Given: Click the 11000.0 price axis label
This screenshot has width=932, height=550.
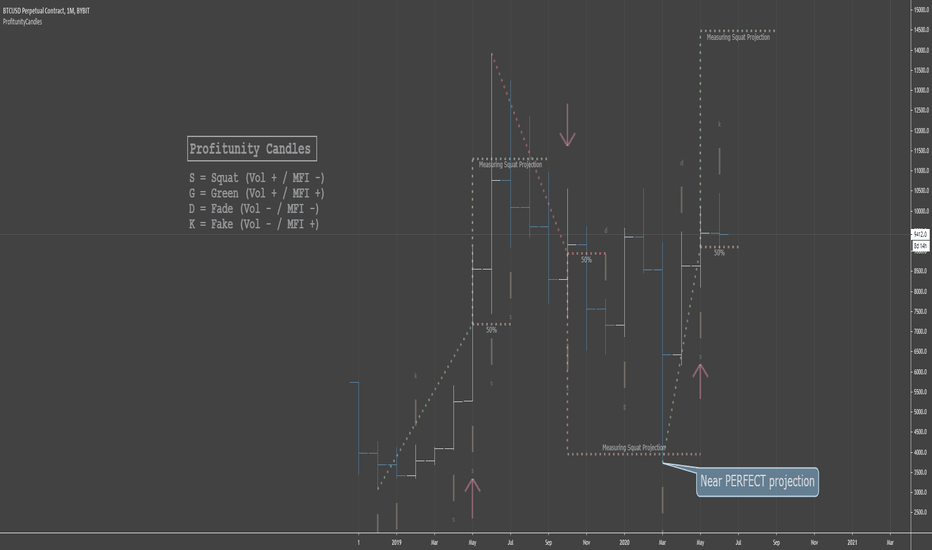Looking at the screenshot, I should (x=921, y=171).
